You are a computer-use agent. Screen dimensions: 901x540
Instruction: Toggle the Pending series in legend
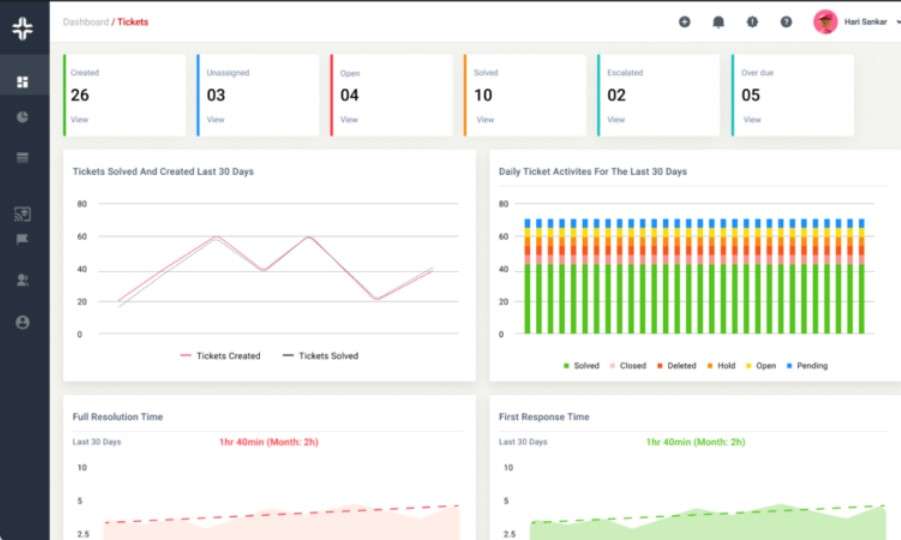pyautogui.click(x=806, y=366)
